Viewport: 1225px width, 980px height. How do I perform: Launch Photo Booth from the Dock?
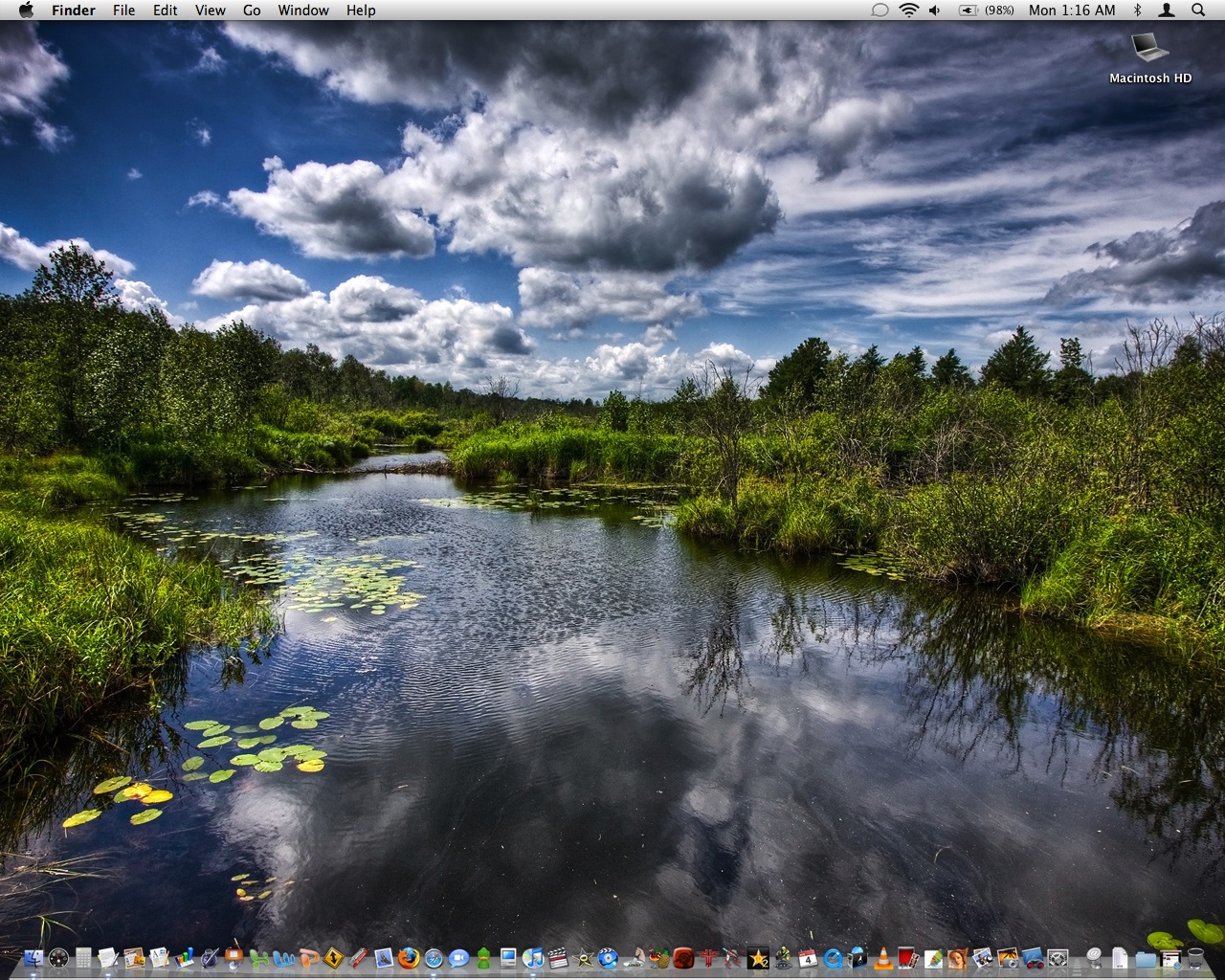coord(907,957)
